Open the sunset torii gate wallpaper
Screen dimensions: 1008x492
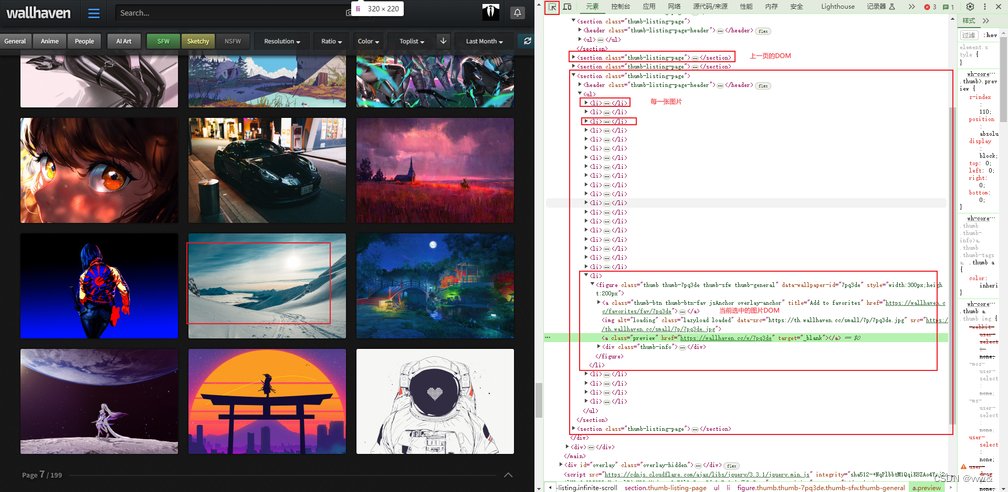267,402
